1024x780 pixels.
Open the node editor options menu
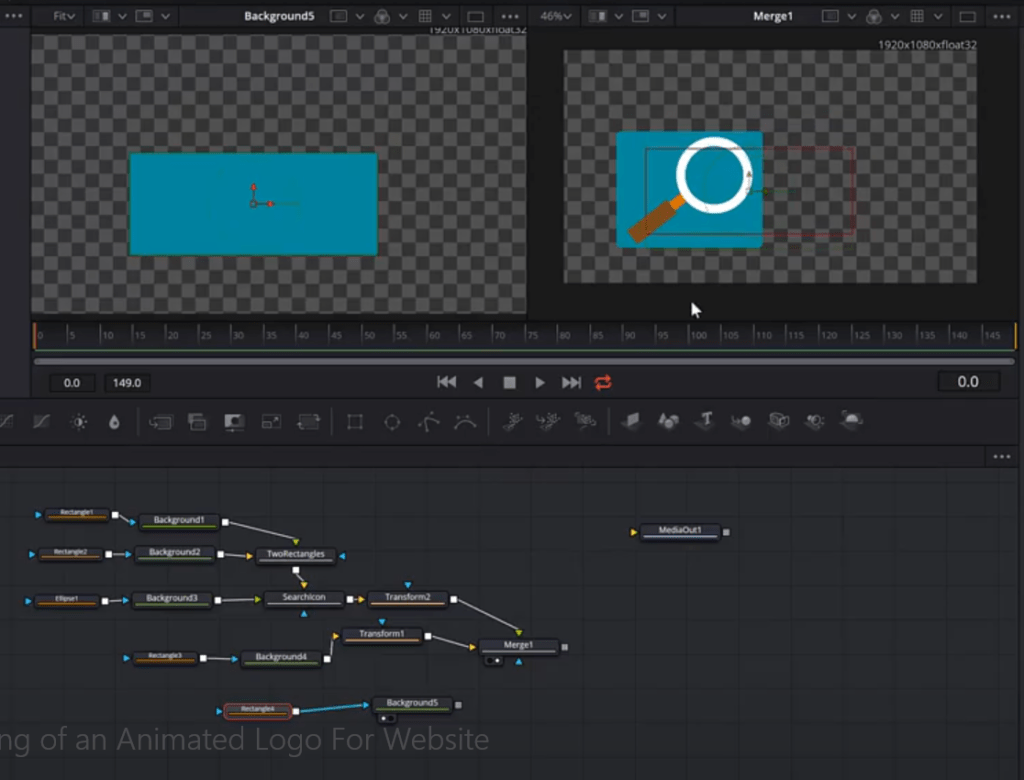[x=1001, y=456]
